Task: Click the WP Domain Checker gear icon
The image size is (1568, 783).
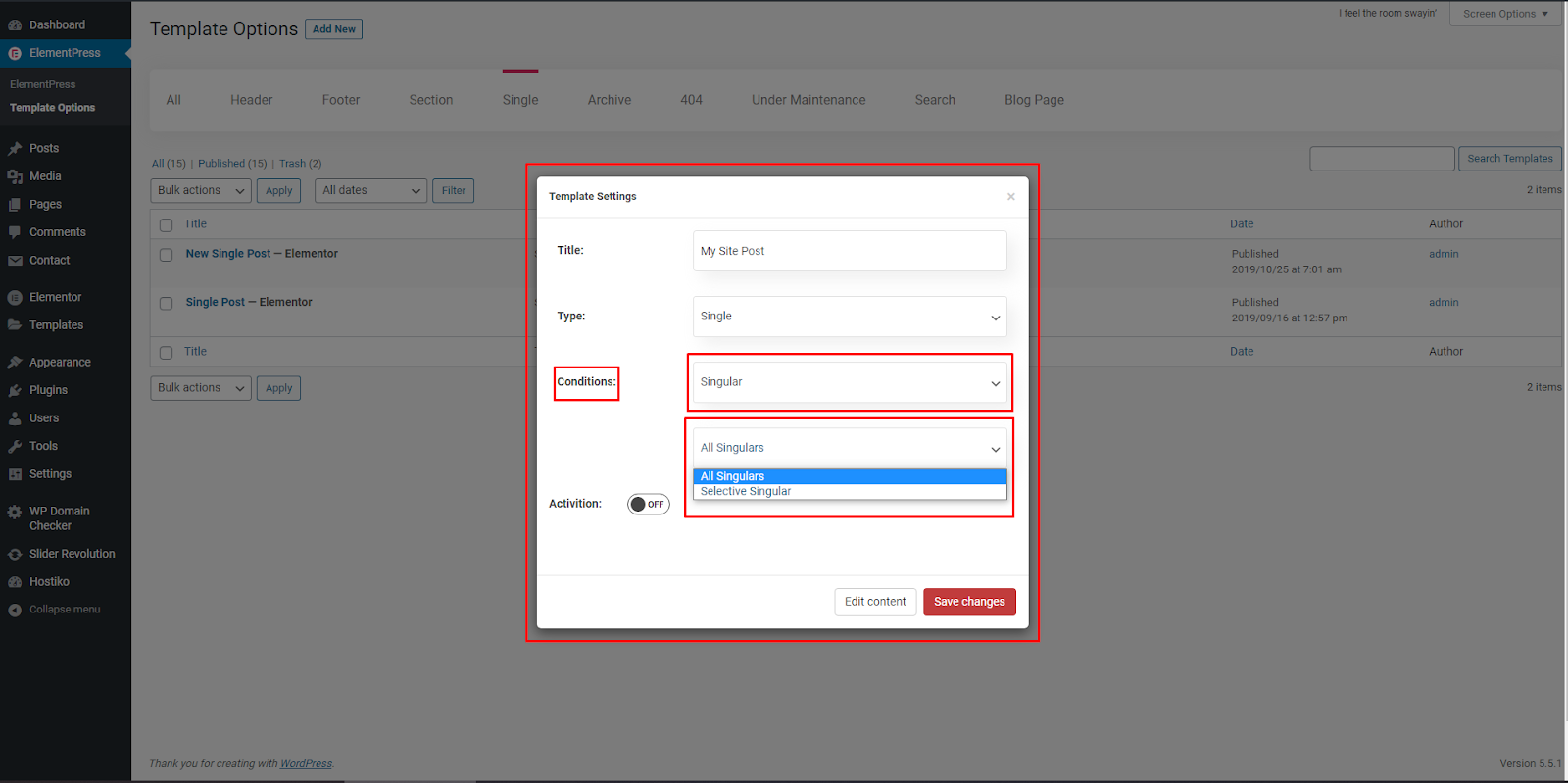Action: click(x=15, y=512)
